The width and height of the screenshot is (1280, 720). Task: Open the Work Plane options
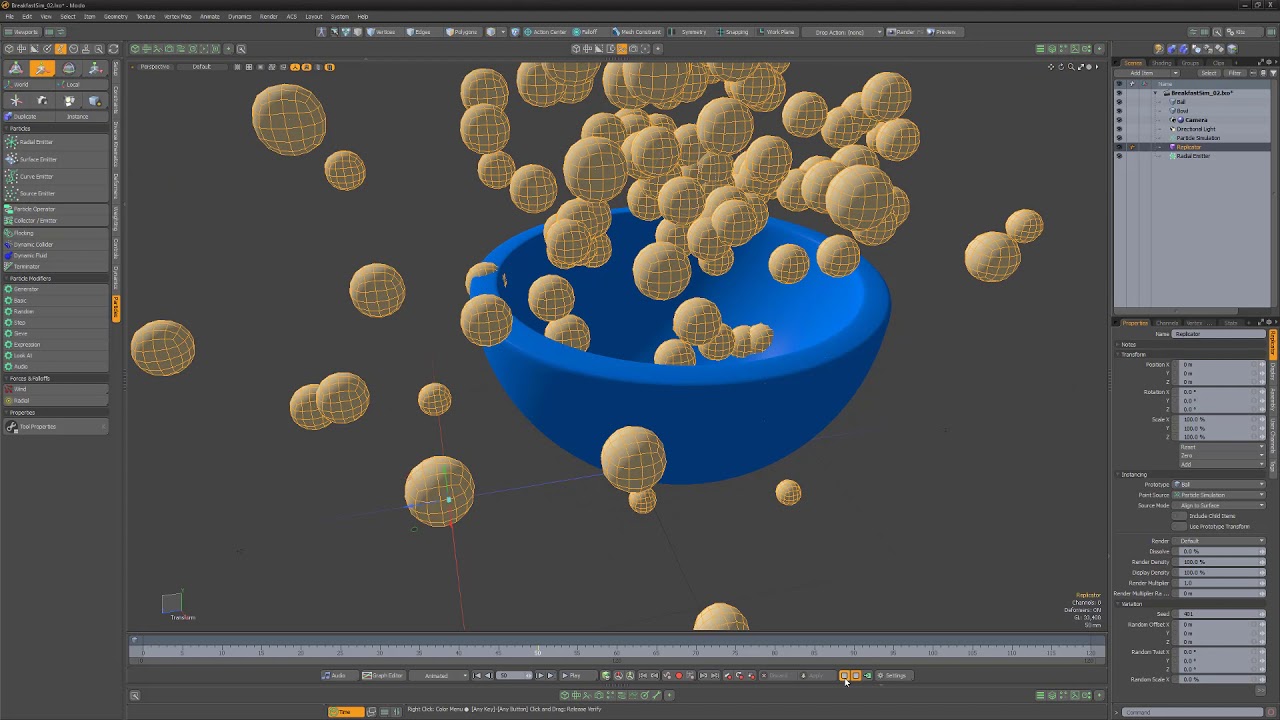tap(777, 32)
